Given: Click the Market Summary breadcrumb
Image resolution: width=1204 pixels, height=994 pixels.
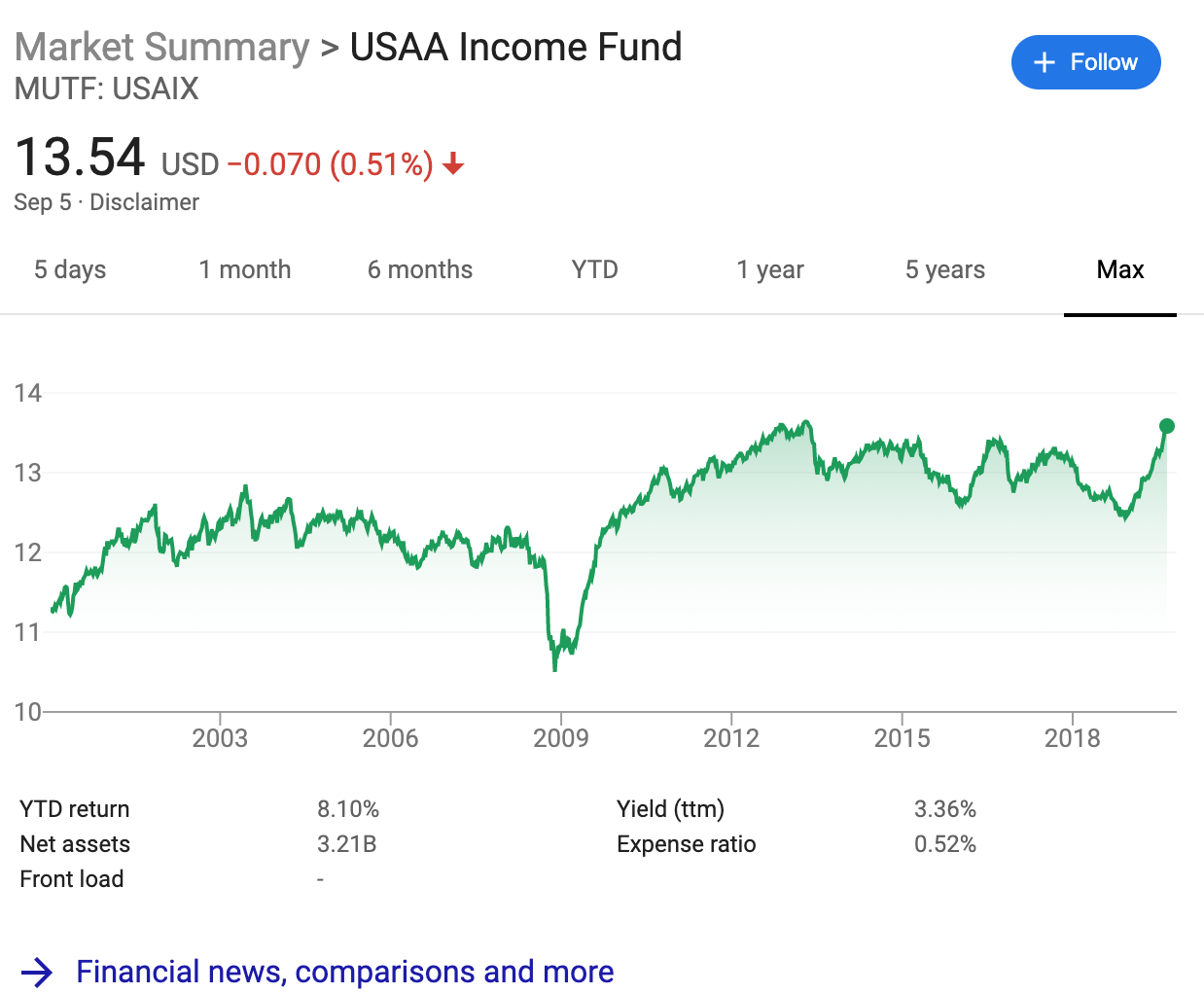Looking at the screenshot, I should pyautogui.click(x=161, y=47).
